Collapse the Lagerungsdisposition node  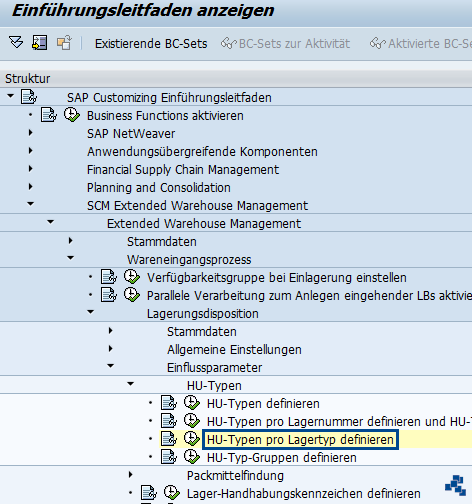click(x=91, y=312)
